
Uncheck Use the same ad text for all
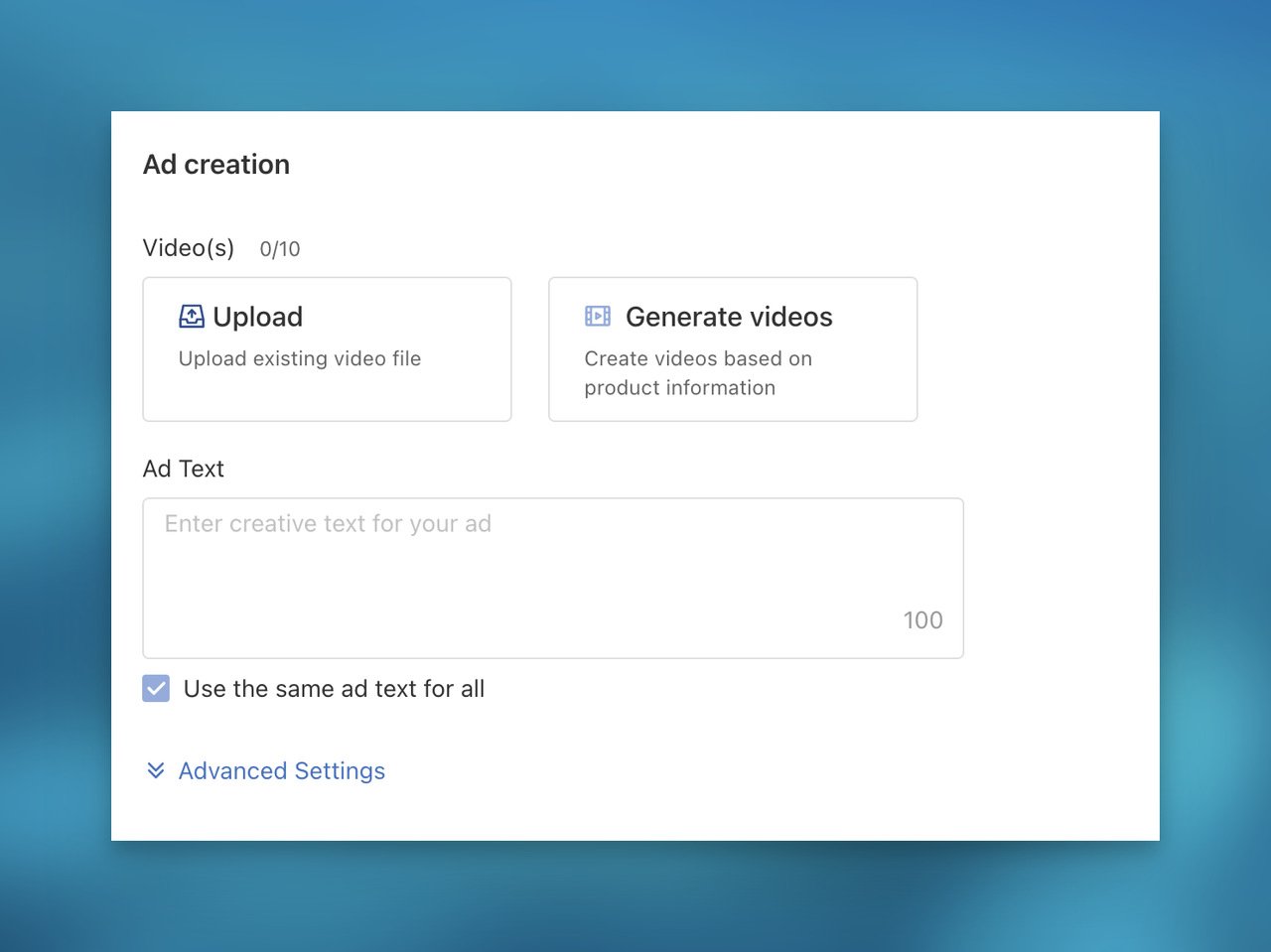point(156,688)
